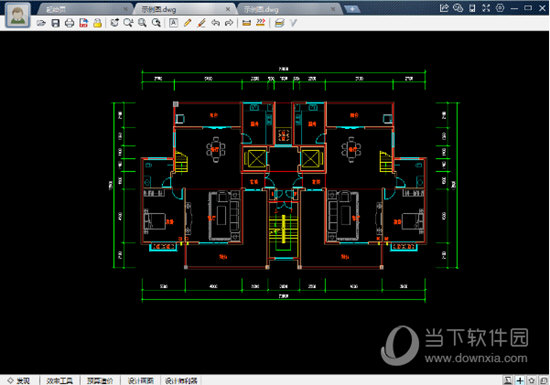Viewport: 550px width, 385px height.
Task: Undo the last action
Action: [215, 23]
